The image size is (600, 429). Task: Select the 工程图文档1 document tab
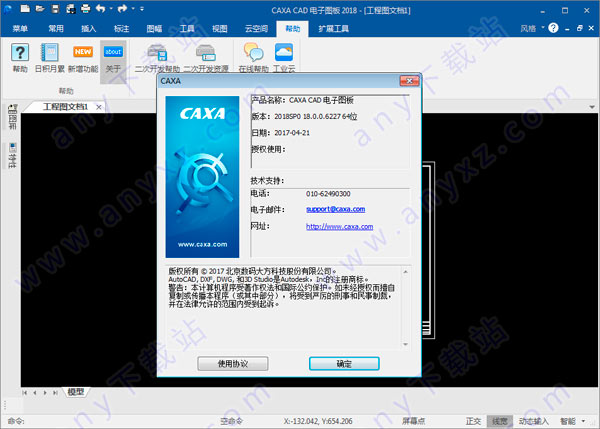click(x=65, y=107)
